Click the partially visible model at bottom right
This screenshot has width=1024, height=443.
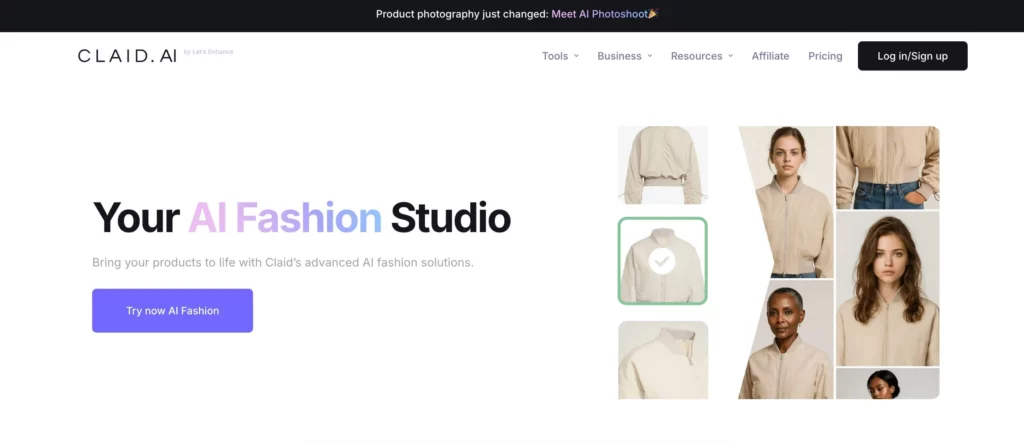[887, 384]
